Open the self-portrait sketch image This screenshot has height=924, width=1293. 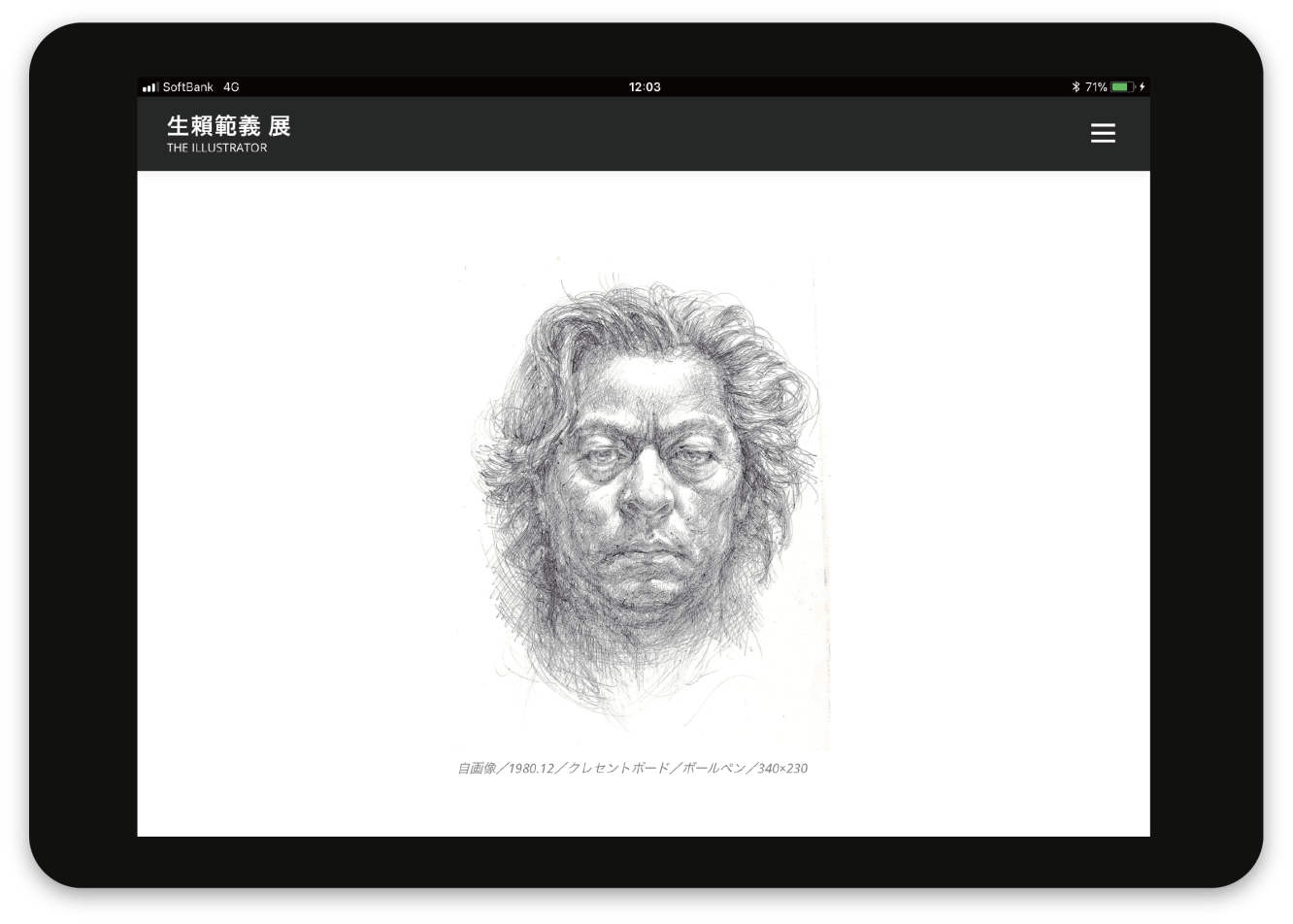[645, 502]
